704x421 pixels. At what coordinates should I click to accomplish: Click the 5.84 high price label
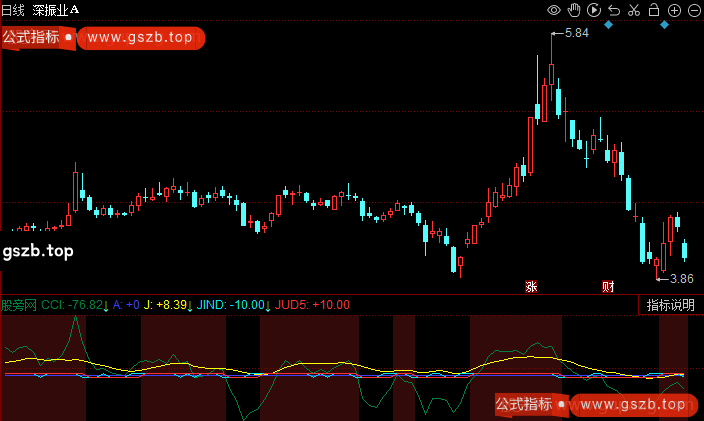point(577,33)
